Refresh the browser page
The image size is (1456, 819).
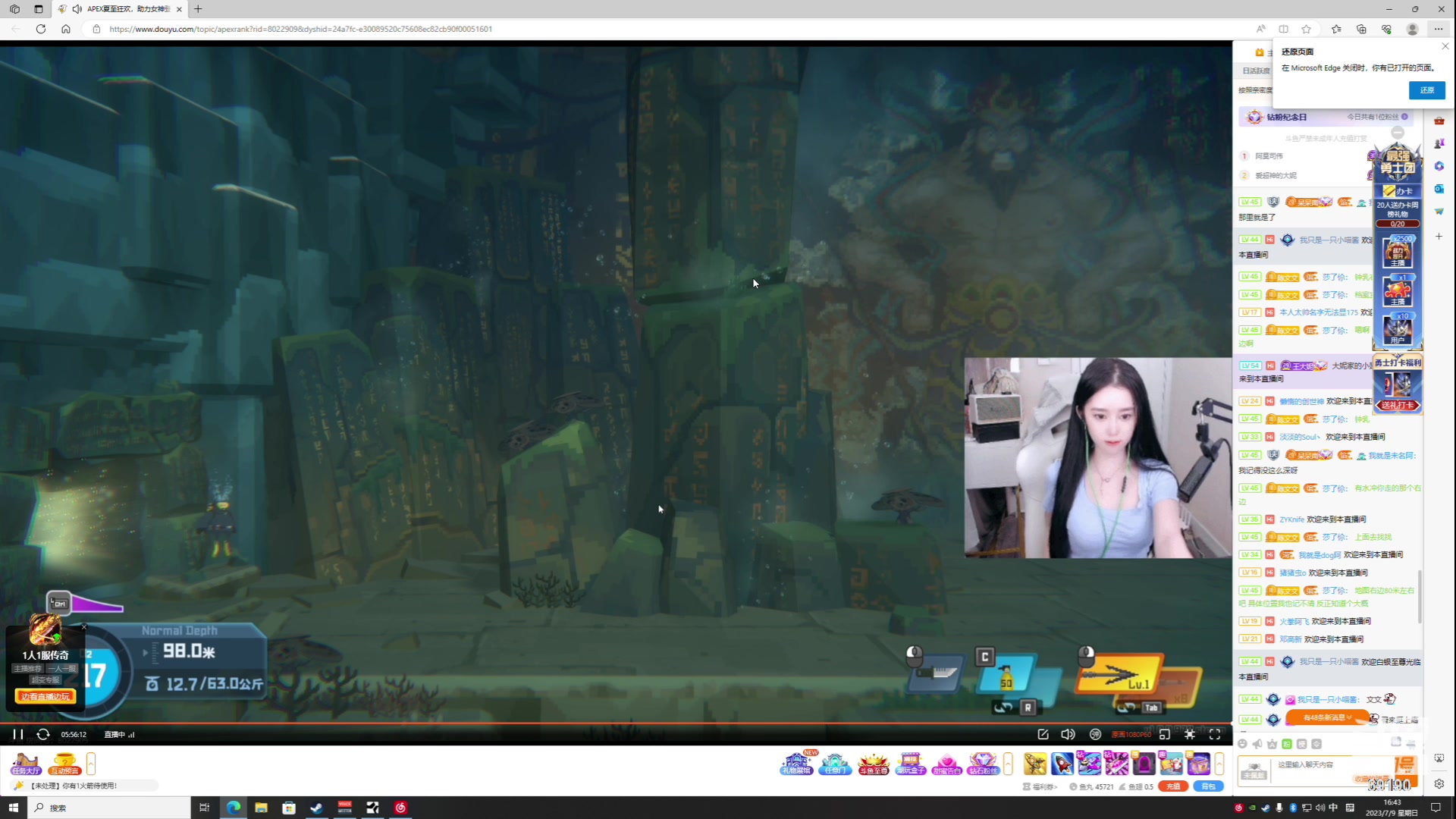(x=41, y=29)
